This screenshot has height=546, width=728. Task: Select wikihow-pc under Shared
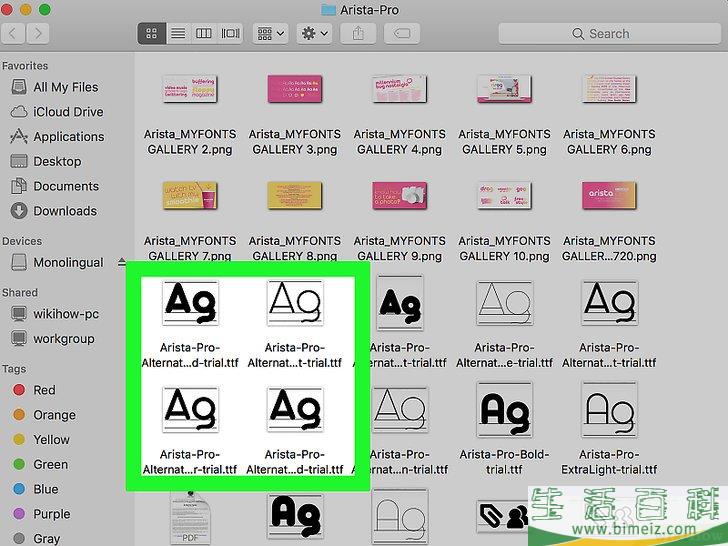click(55, 314)
